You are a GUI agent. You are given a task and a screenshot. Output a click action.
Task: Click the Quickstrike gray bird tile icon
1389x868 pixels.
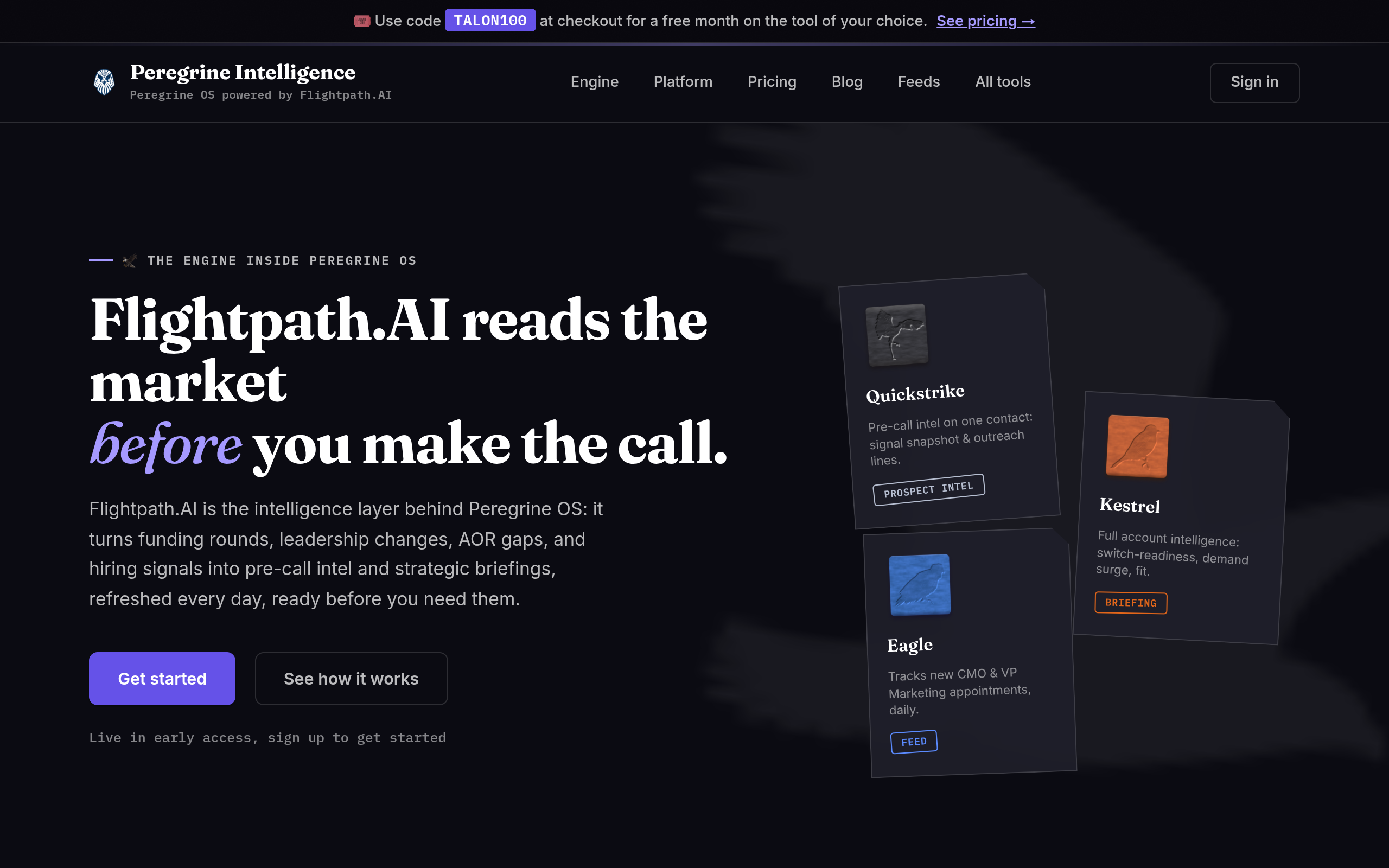point(896,335)
